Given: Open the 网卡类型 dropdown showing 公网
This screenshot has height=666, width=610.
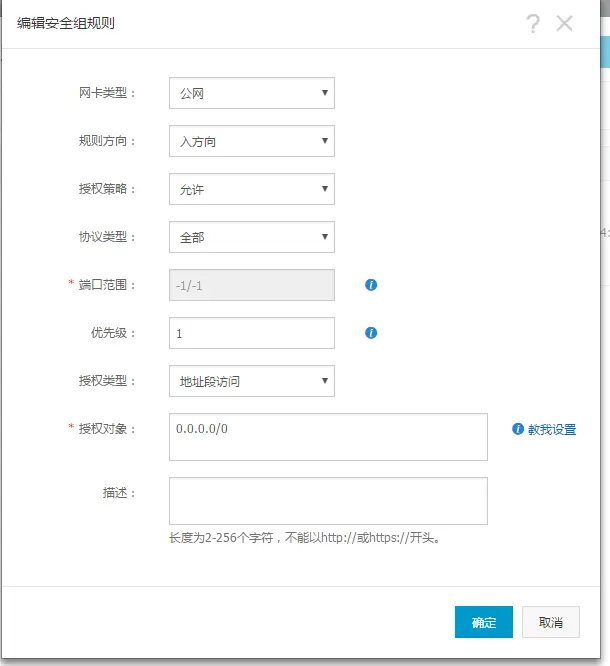Looking at the screenshot, I should (x=252, y=93).
